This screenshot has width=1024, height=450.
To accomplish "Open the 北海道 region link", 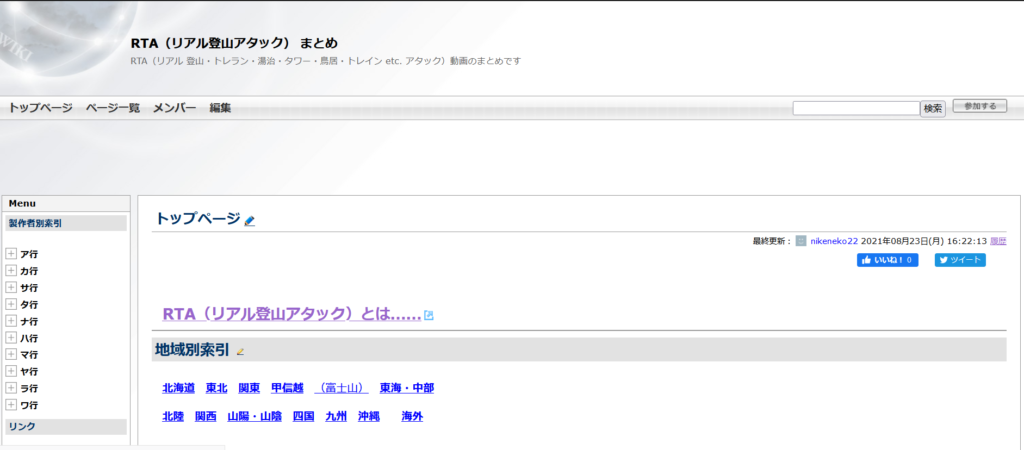I will 178,389.
